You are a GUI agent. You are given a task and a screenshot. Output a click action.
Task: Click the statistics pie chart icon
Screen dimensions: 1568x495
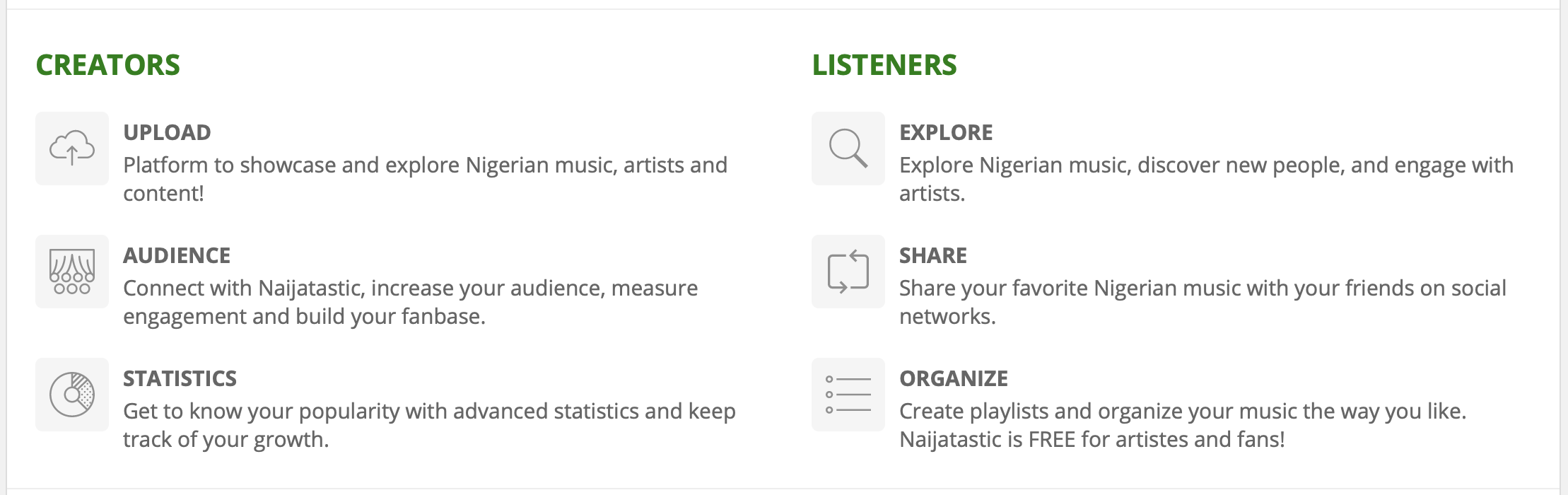[x=72, y=395]
